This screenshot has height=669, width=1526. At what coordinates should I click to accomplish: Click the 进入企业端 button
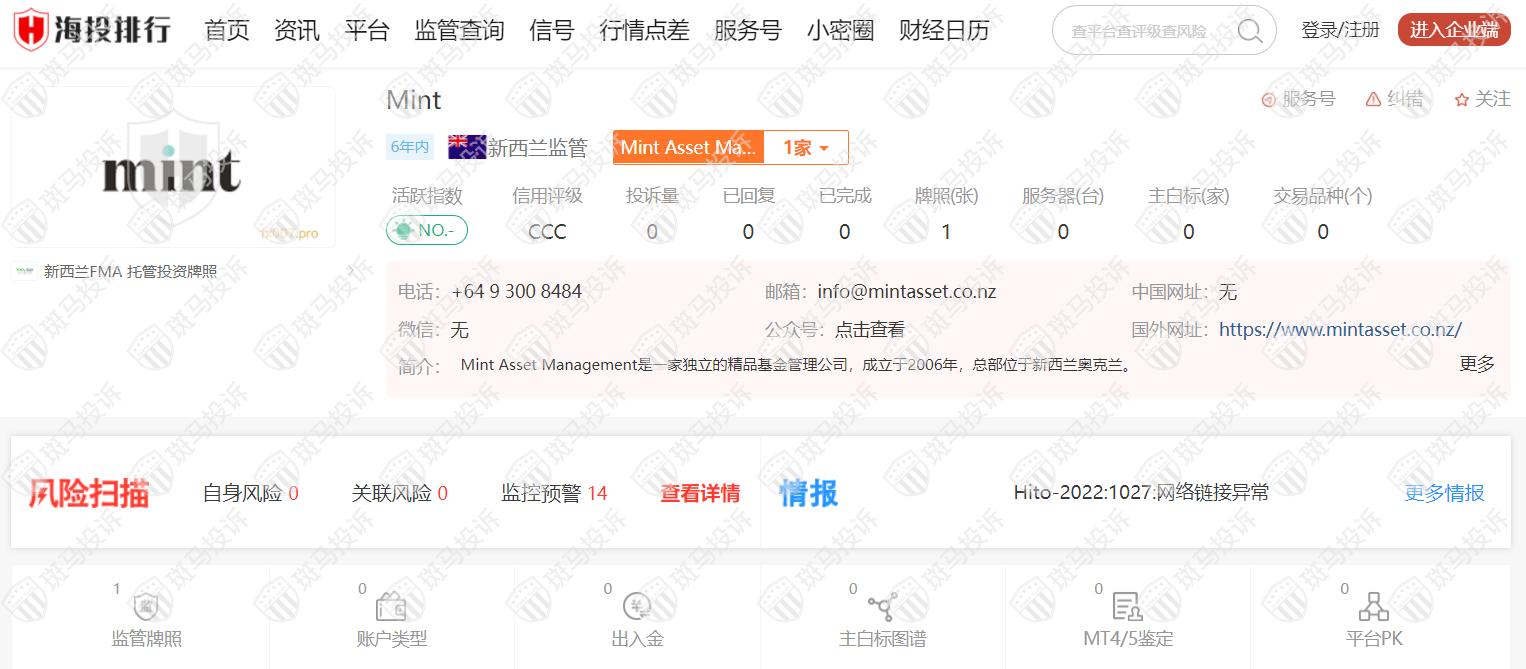pyautogui.click(x=1453, y=30)
